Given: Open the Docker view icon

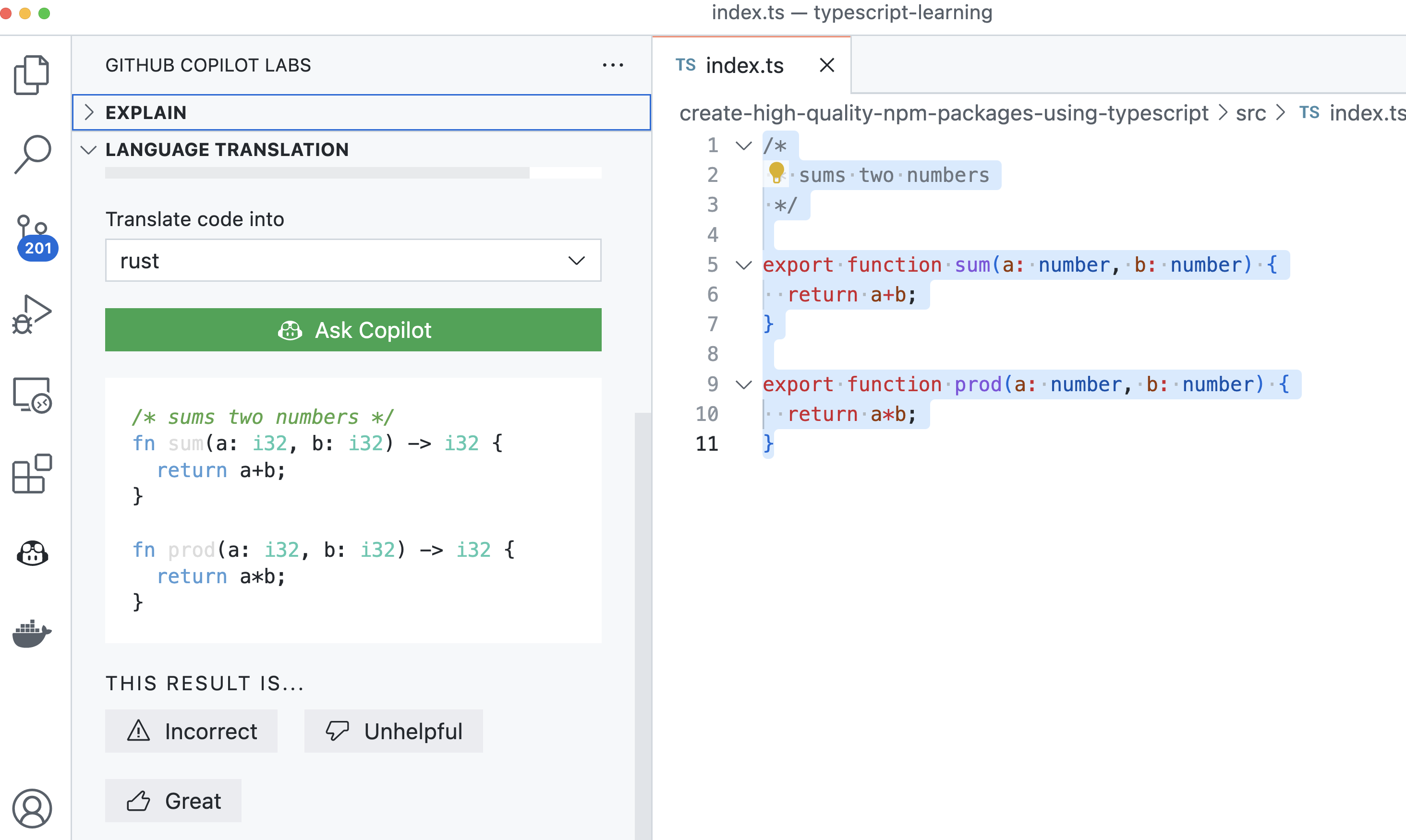Looking at the screenshot, I should tap(32, 632).
